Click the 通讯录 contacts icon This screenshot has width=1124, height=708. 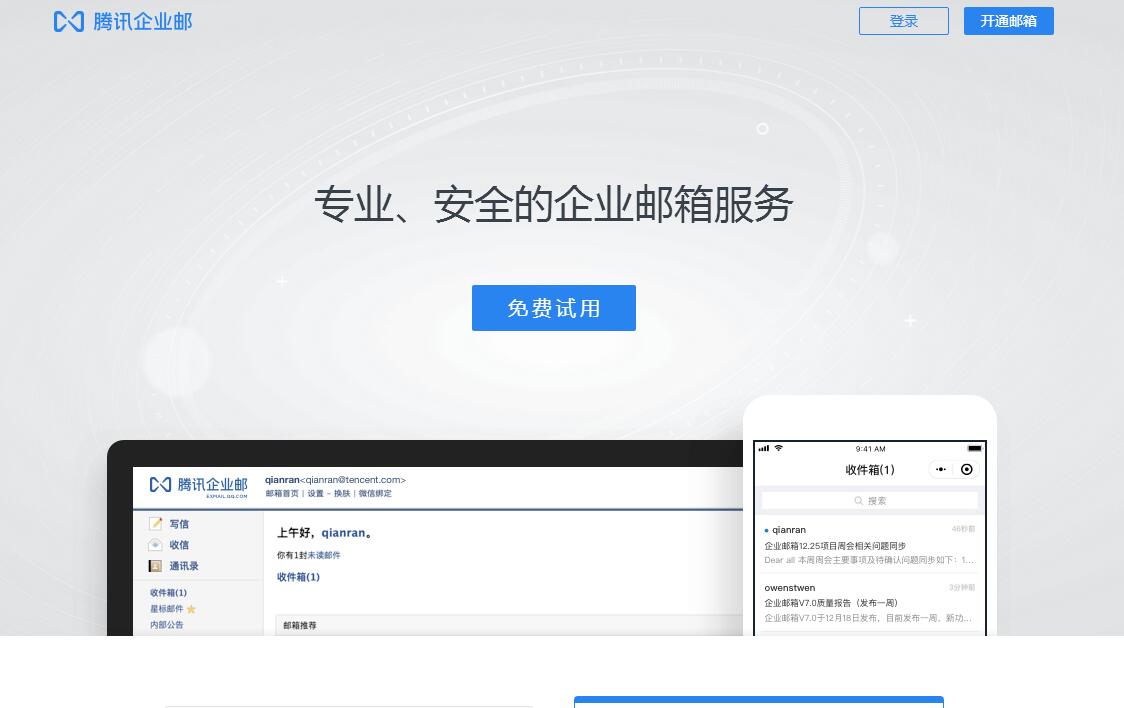tap(156, 566)
